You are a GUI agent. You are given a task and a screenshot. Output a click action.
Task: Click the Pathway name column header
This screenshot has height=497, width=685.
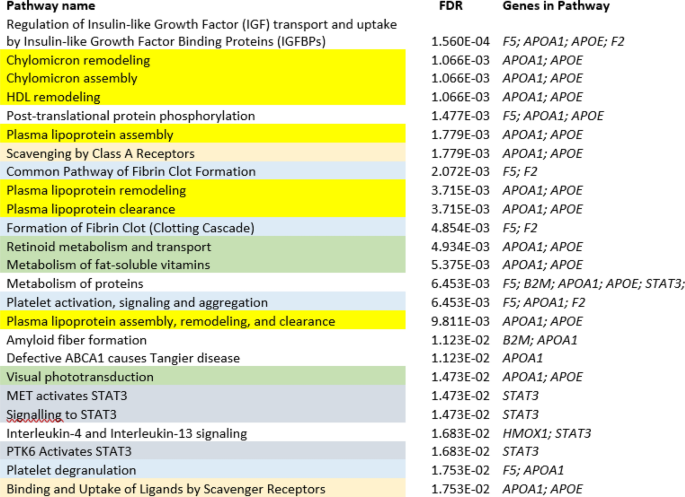point(51,6)
